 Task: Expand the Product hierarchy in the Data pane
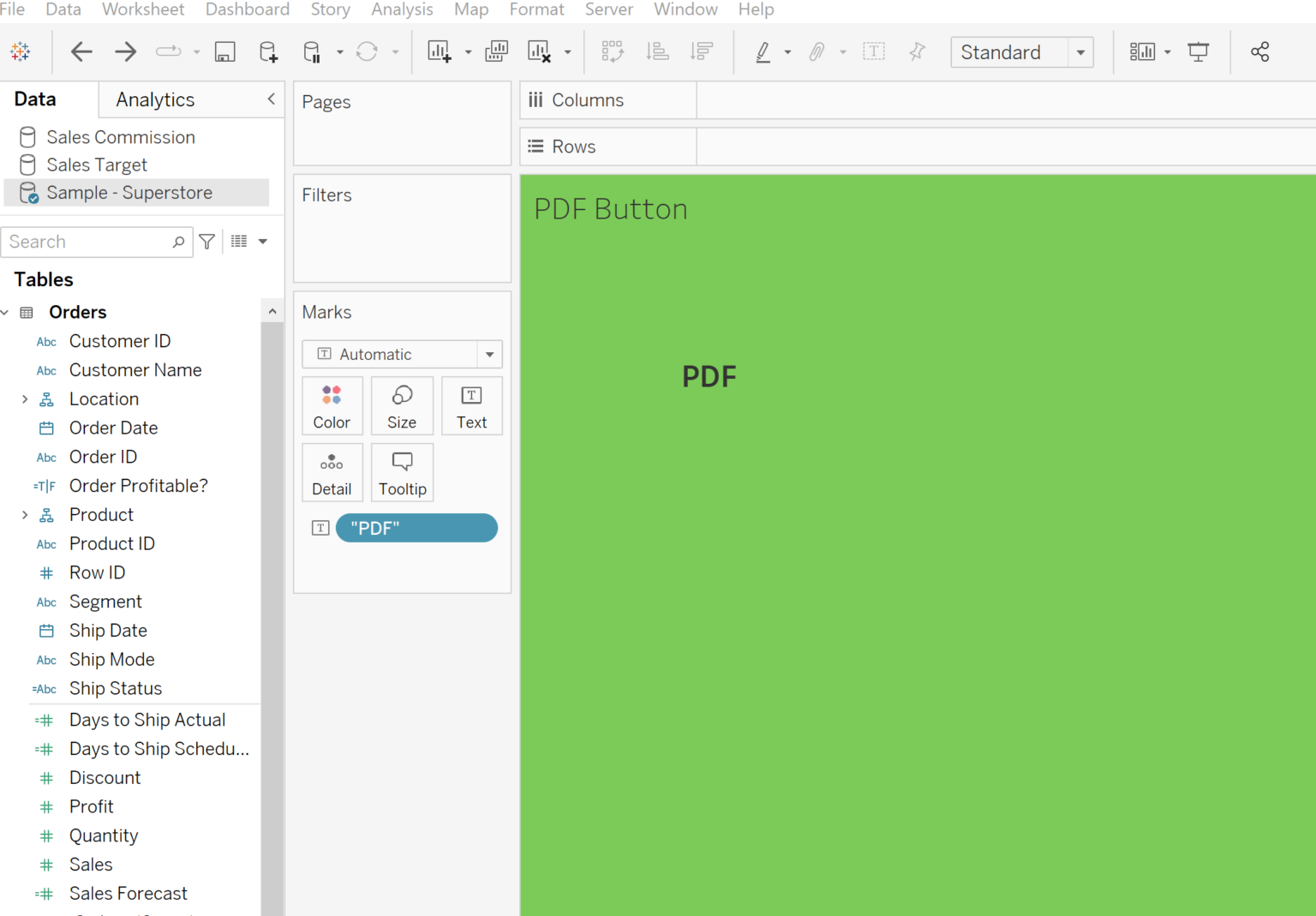coord(24,514)
